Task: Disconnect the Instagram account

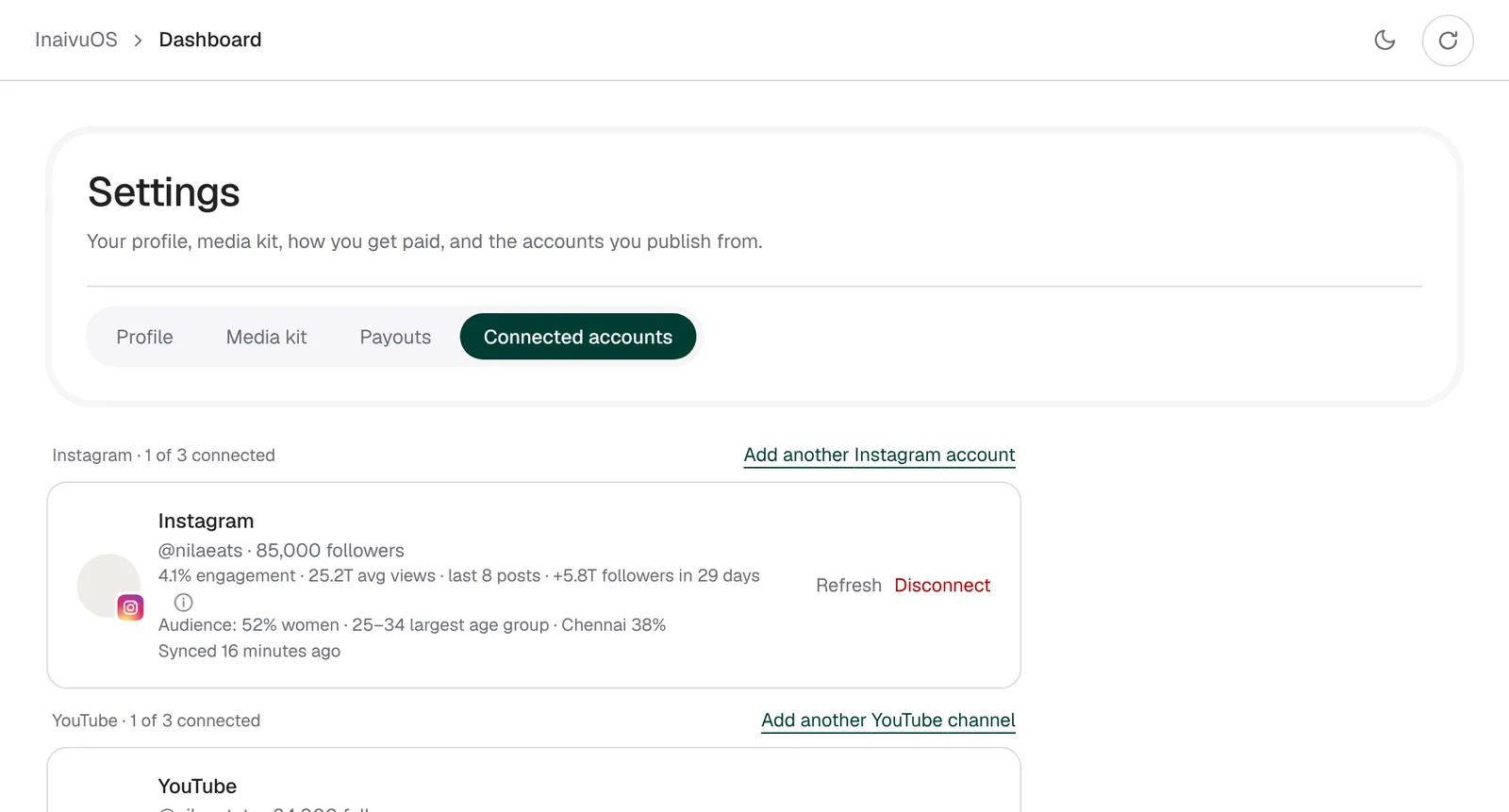Action: [x=942, y=585]
